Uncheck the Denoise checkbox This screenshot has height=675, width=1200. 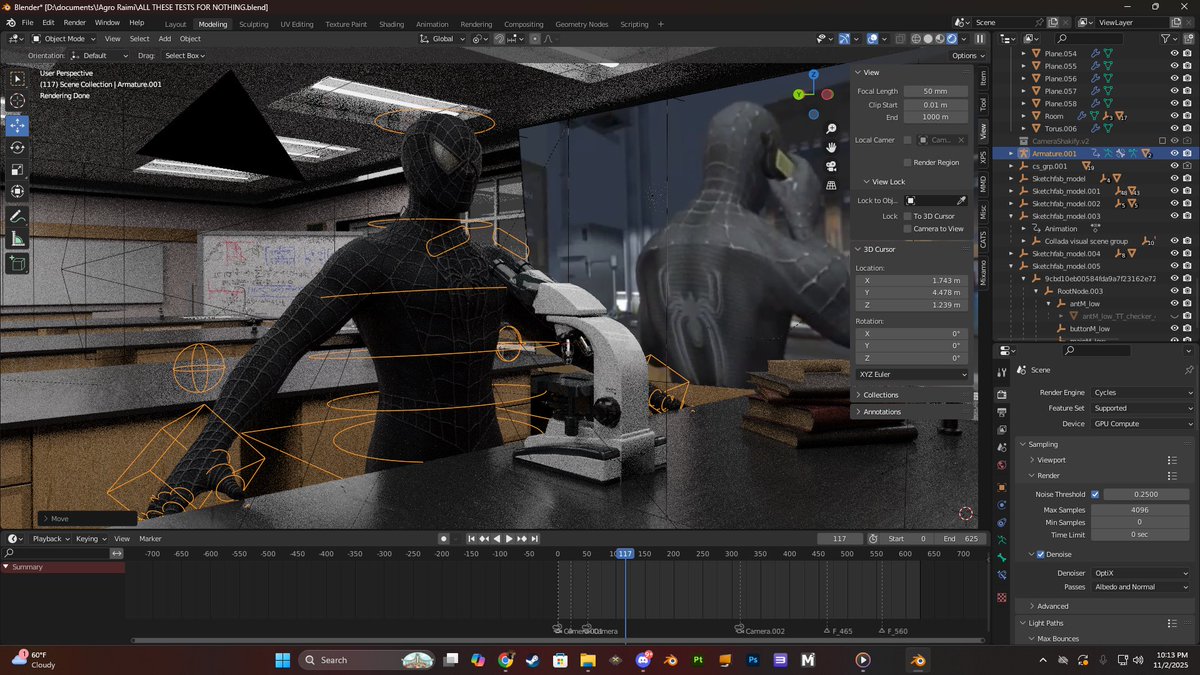point(1040,554)
